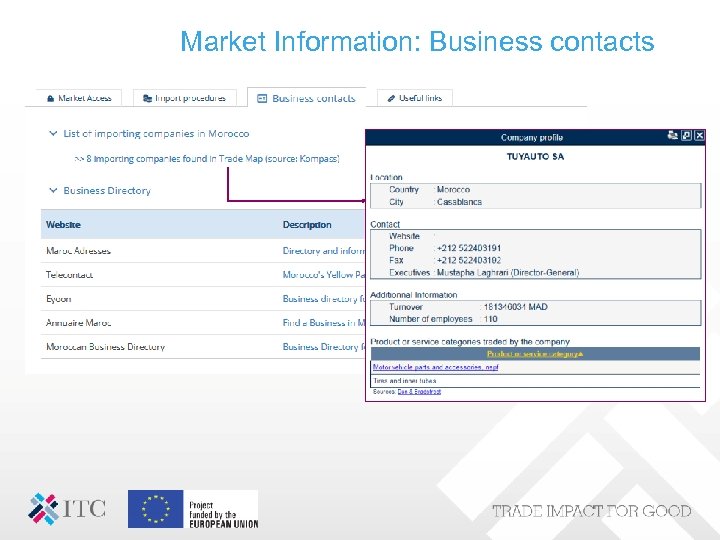Collapse List of importing companies in Morocco
The width and height of the screenshot is (720, 540).
click(x=53, y=133)
